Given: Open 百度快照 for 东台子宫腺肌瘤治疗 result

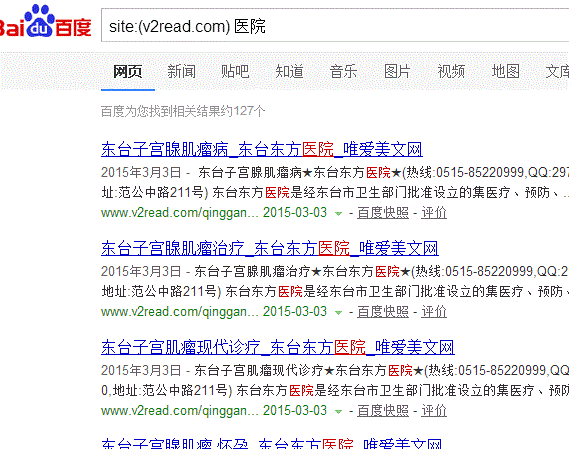Looking at the screenshot, I should [383, 312].
